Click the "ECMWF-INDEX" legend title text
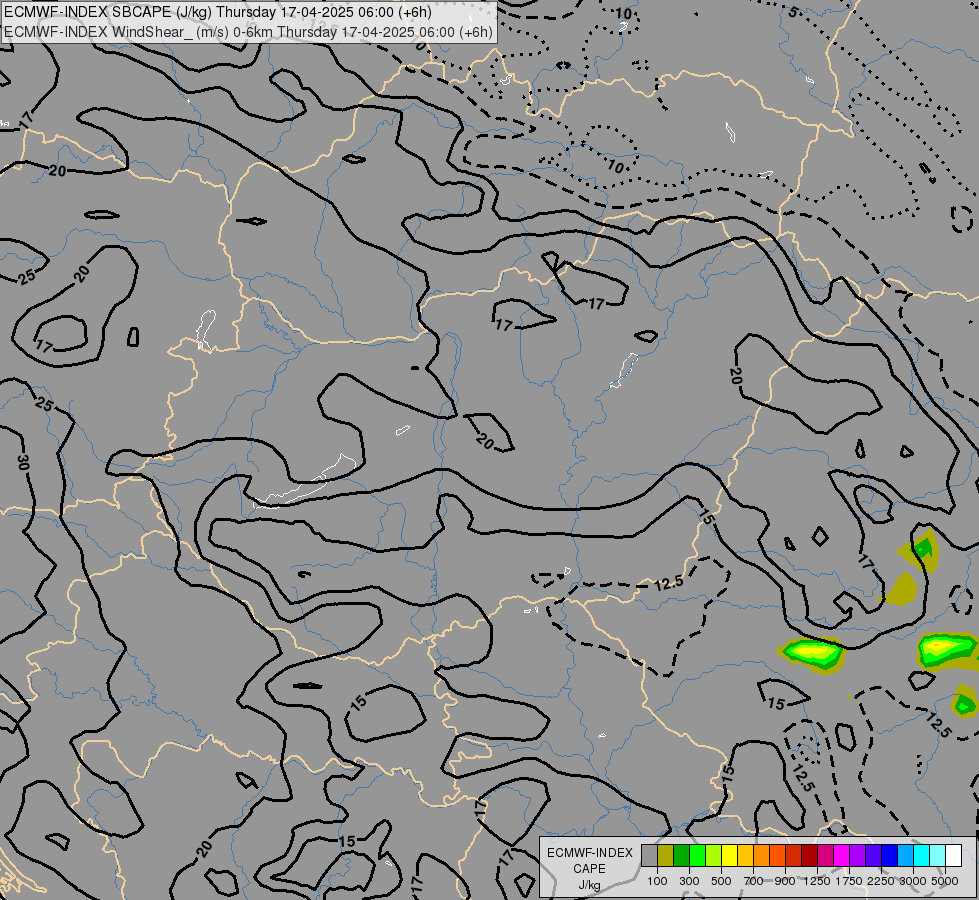Image resolution: width=979 pixels, height=900 pixels. click(589, 853)
